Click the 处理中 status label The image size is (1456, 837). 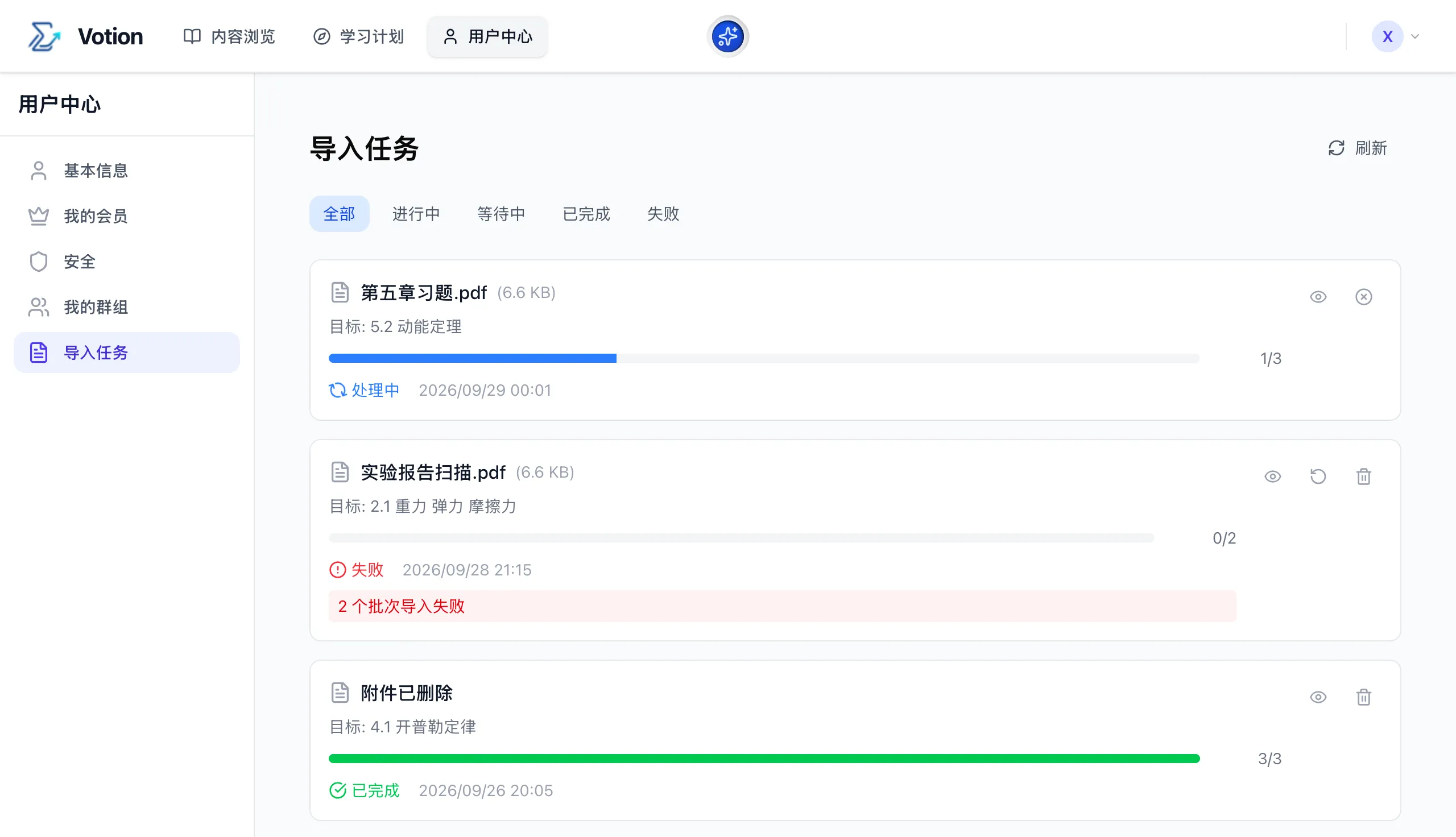[x=364, y=390]
